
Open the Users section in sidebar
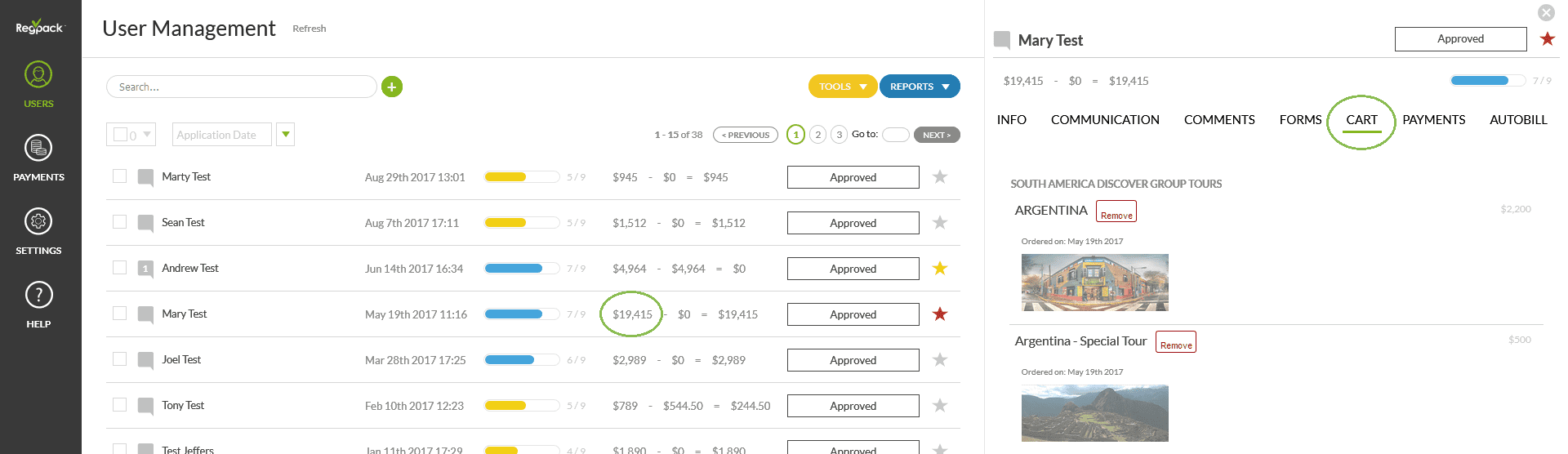coord(38,84)
